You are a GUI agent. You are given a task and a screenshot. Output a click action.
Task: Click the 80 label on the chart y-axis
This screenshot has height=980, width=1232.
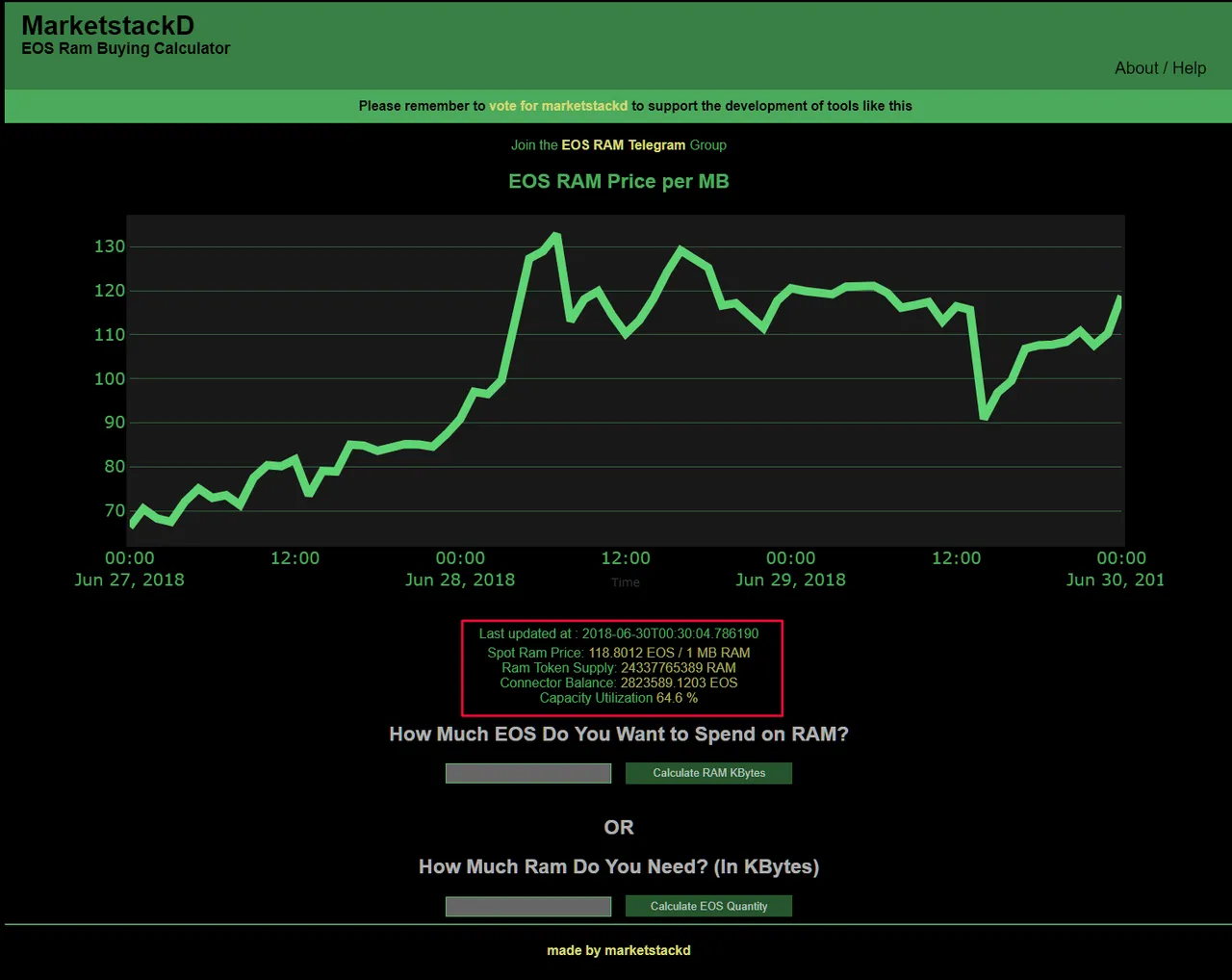[x=115, y=467]
